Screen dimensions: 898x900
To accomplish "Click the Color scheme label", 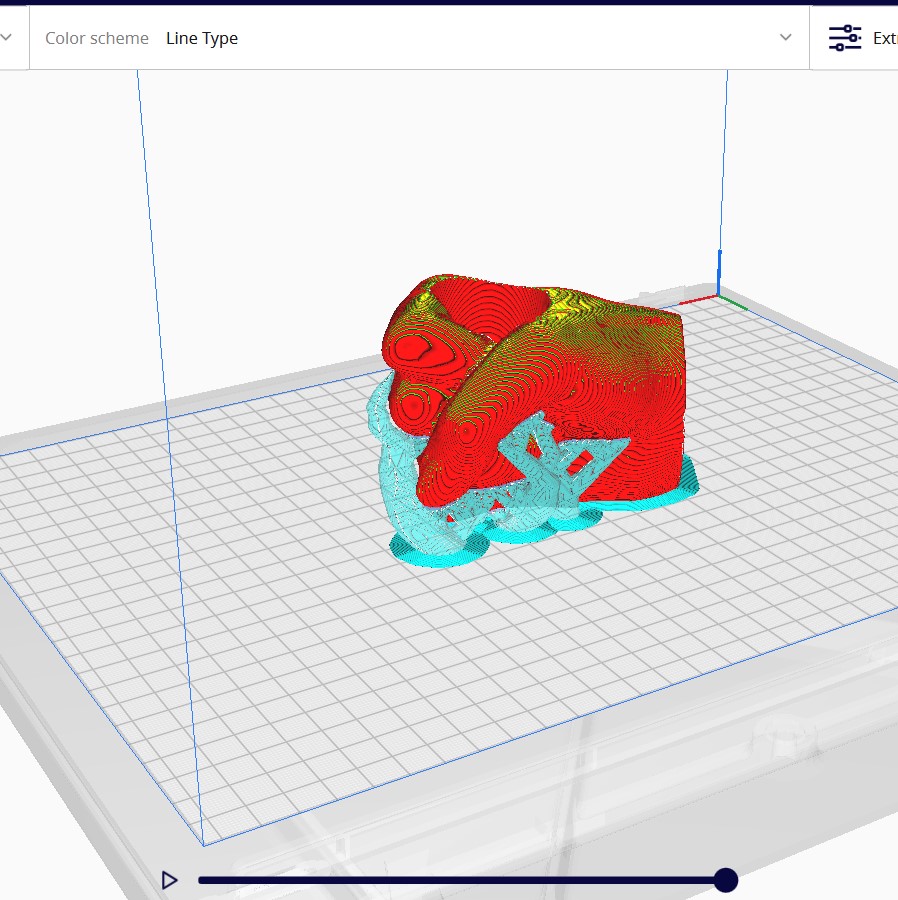I will coord(97,38).
